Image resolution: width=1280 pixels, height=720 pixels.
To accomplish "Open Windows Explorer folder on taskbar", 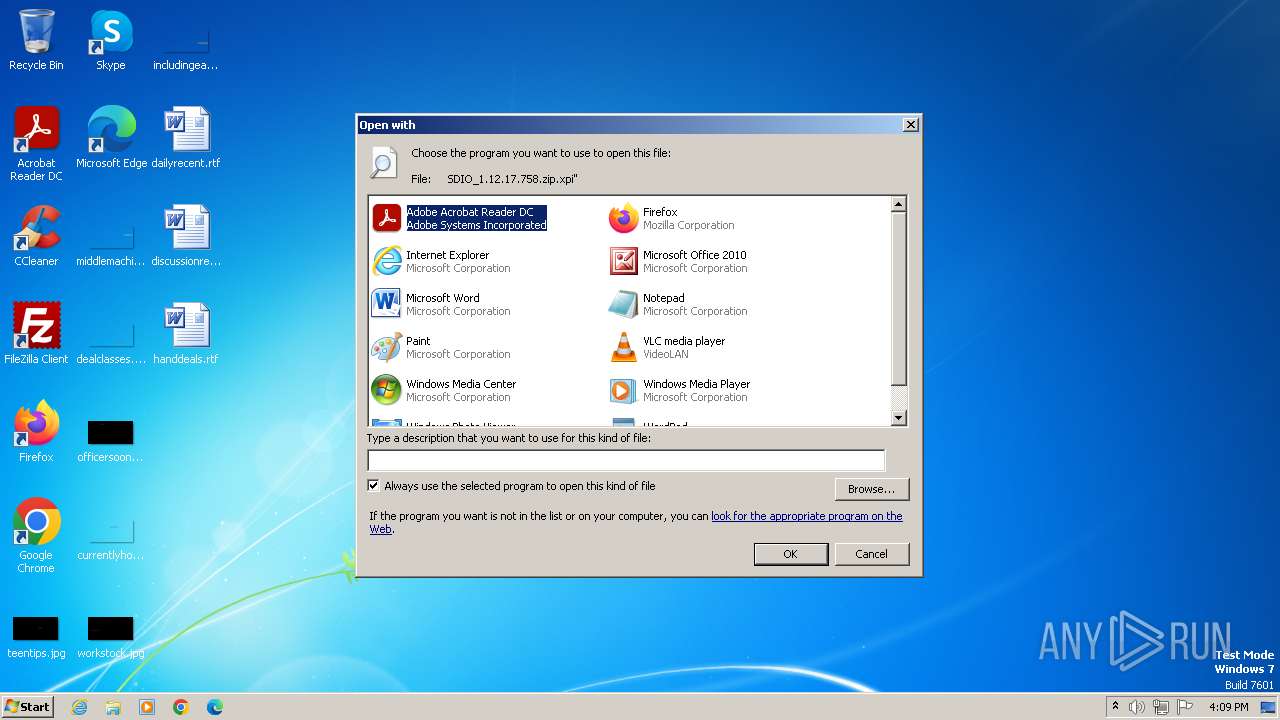I will (x=113, y=707).
